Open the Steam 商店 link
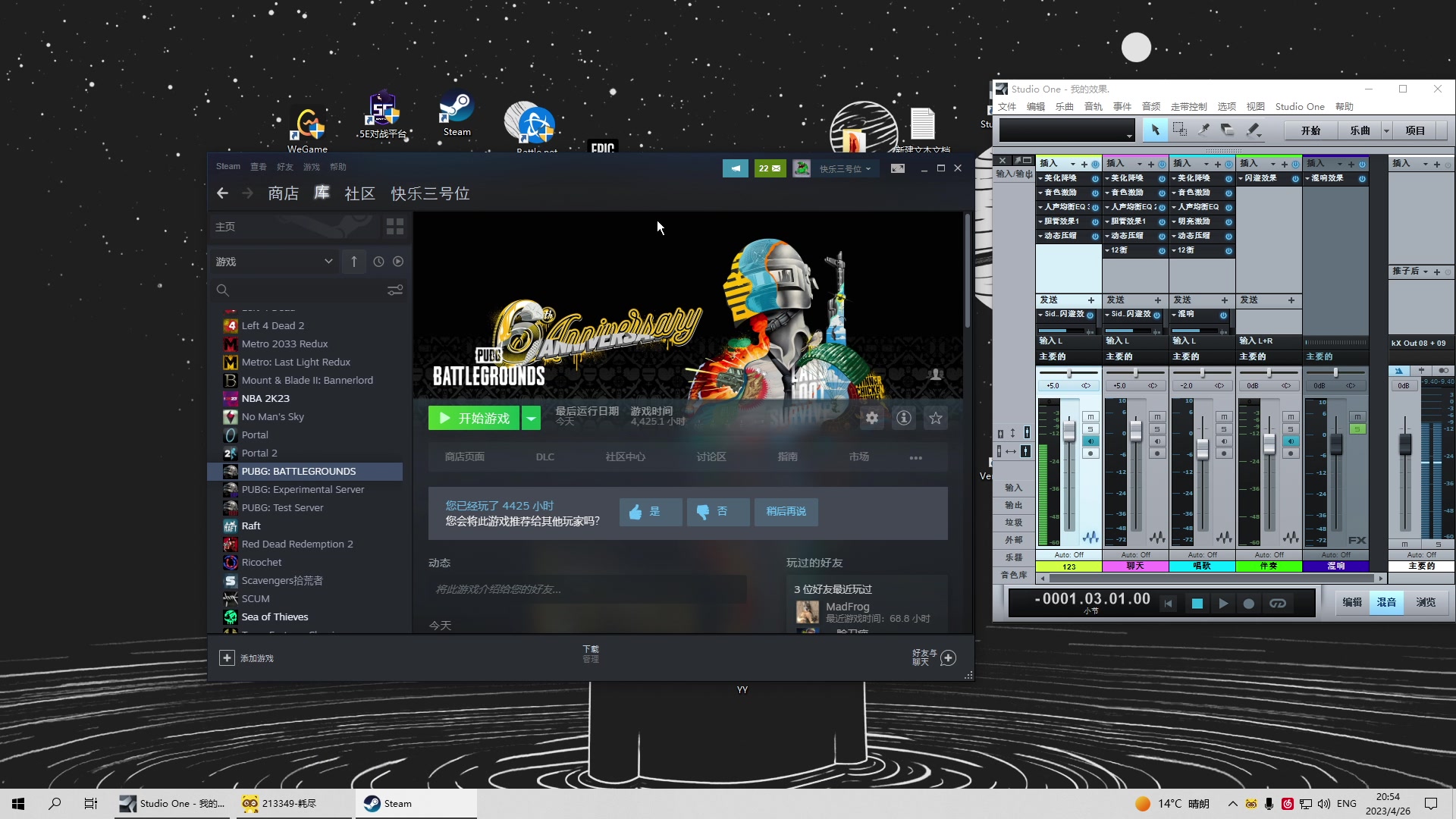The image size is (1456, 819). click(x=284, y=193)
